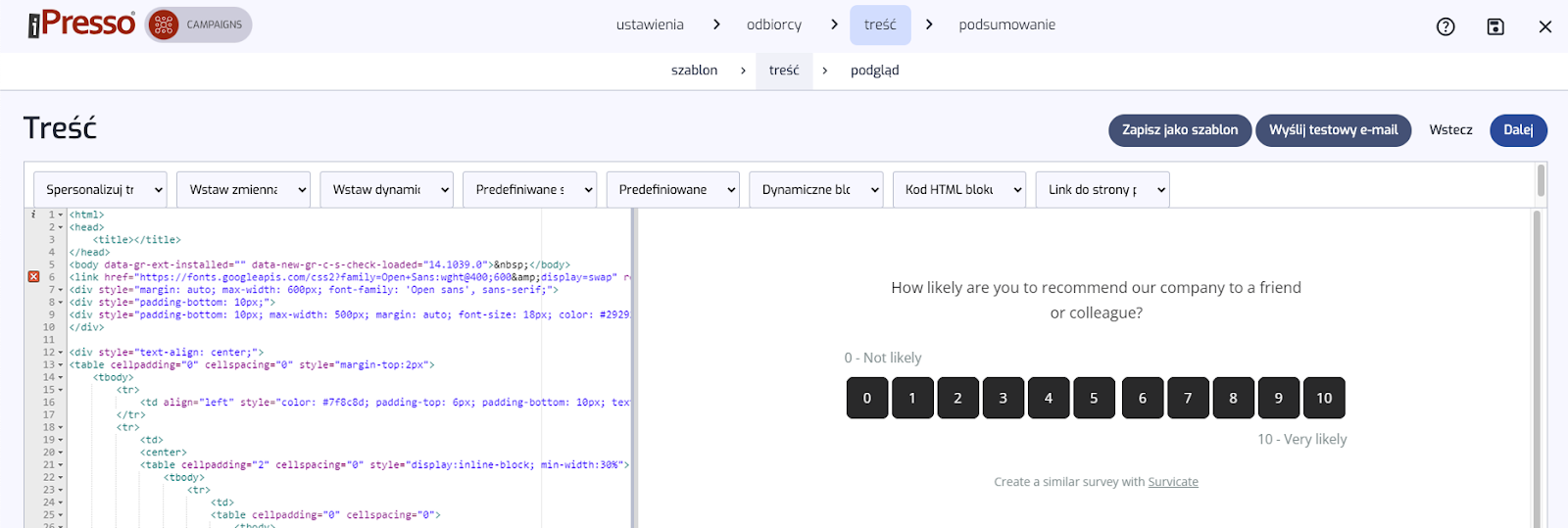Select score 8 in survey preview
This screenshot has height=528, width=1568.
coord(1233,398)
